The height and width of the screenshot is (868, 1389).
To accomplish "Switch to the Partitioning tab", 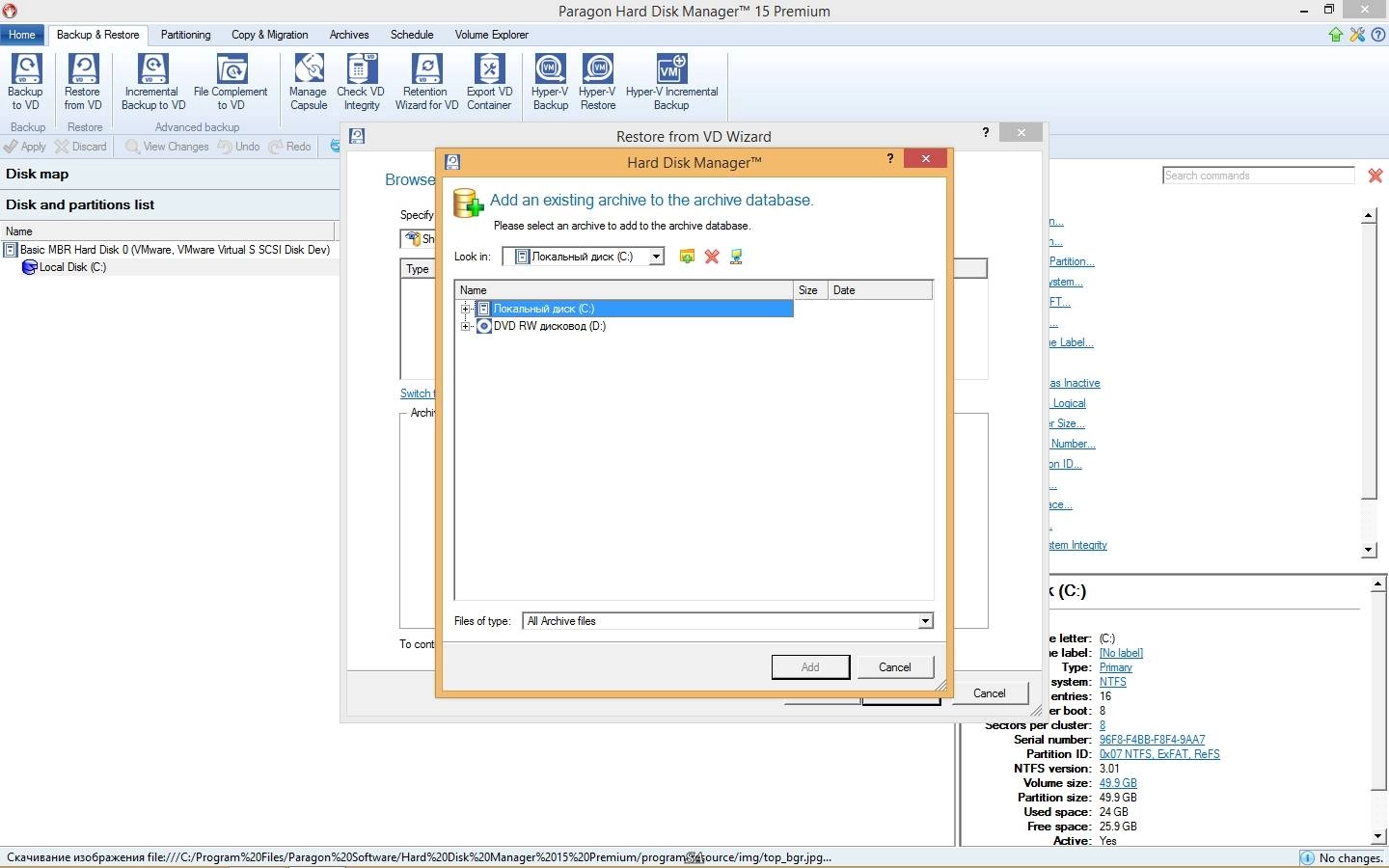I will tap(185, 35).
